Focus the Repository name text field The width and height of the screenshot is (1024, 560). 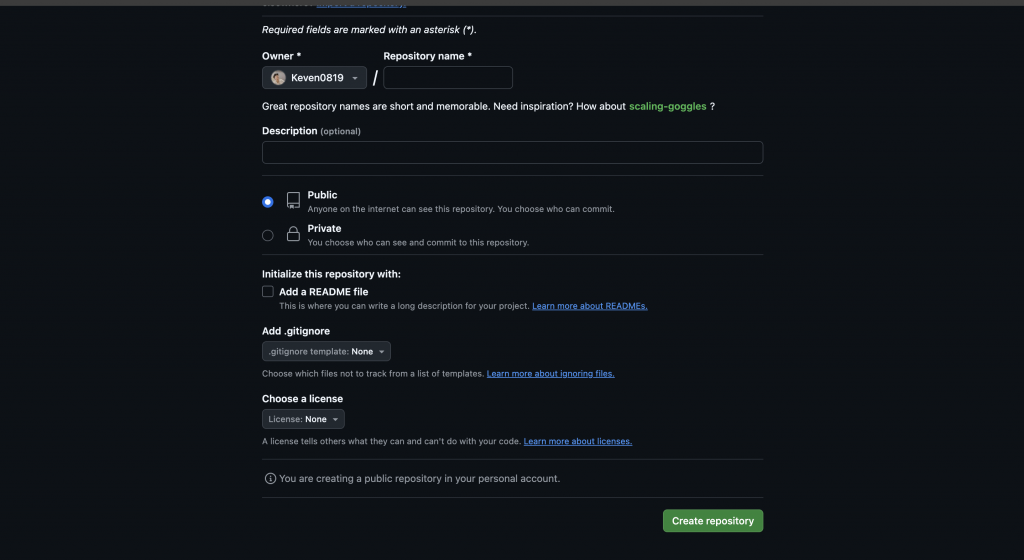[x=448, y=78]
